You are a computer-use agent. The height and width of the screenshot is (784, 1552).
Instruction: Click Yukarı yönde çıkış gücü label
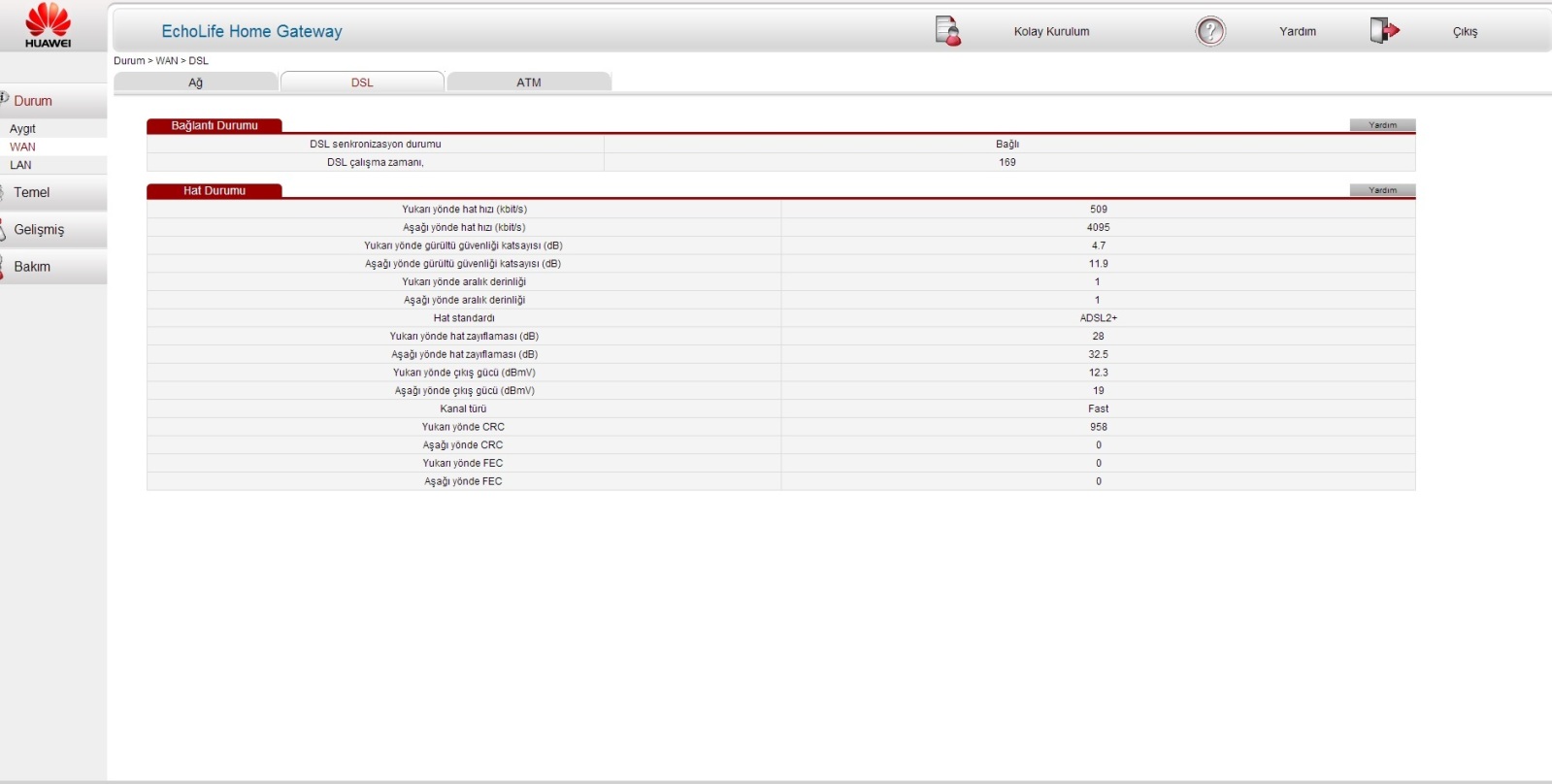click(x=464, y=373)
